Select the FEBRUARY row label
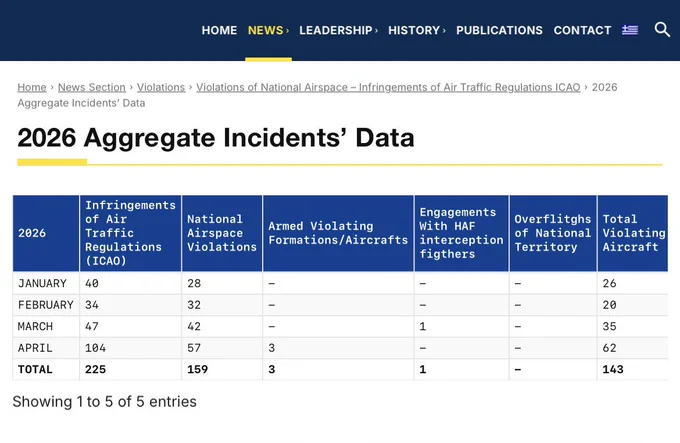Screen dimensions: 680x443 click(x=46, y=305)
